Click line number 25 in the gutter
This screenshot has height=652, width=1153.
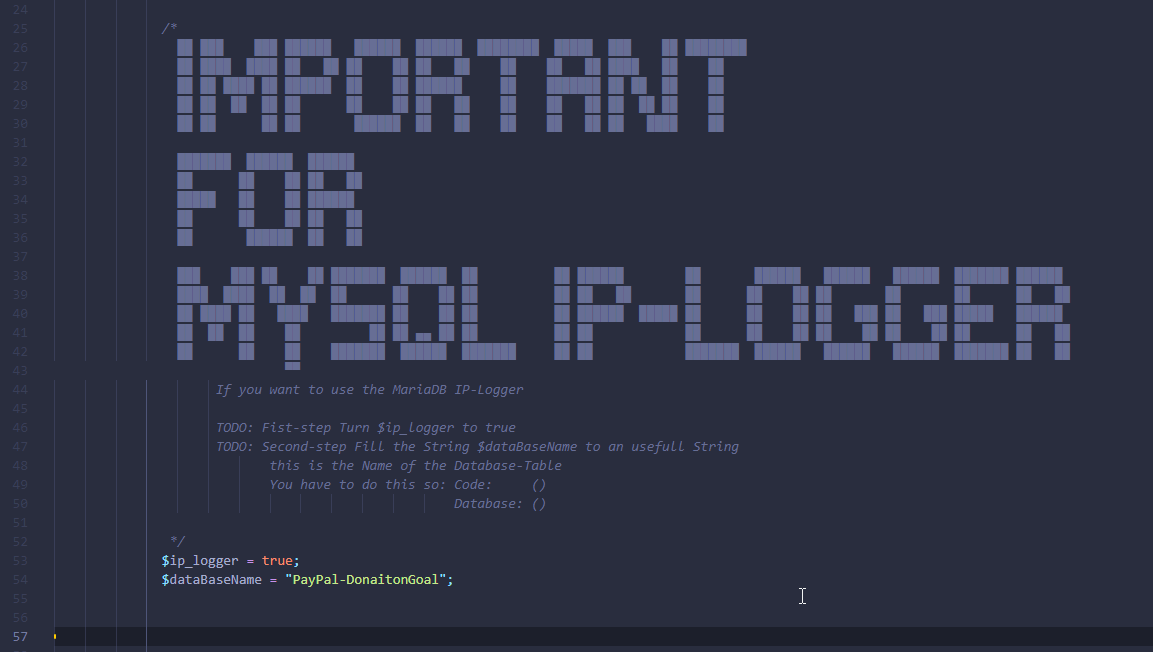21,29
